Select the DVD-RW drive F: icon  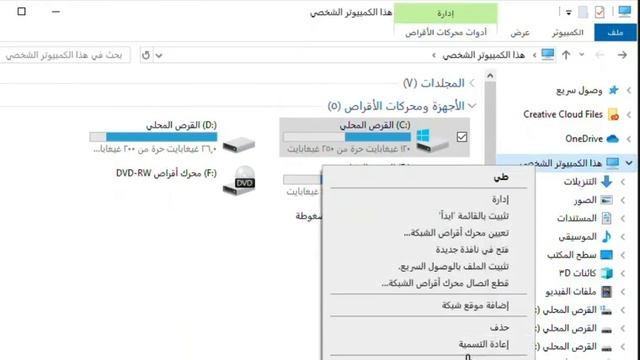240,180
